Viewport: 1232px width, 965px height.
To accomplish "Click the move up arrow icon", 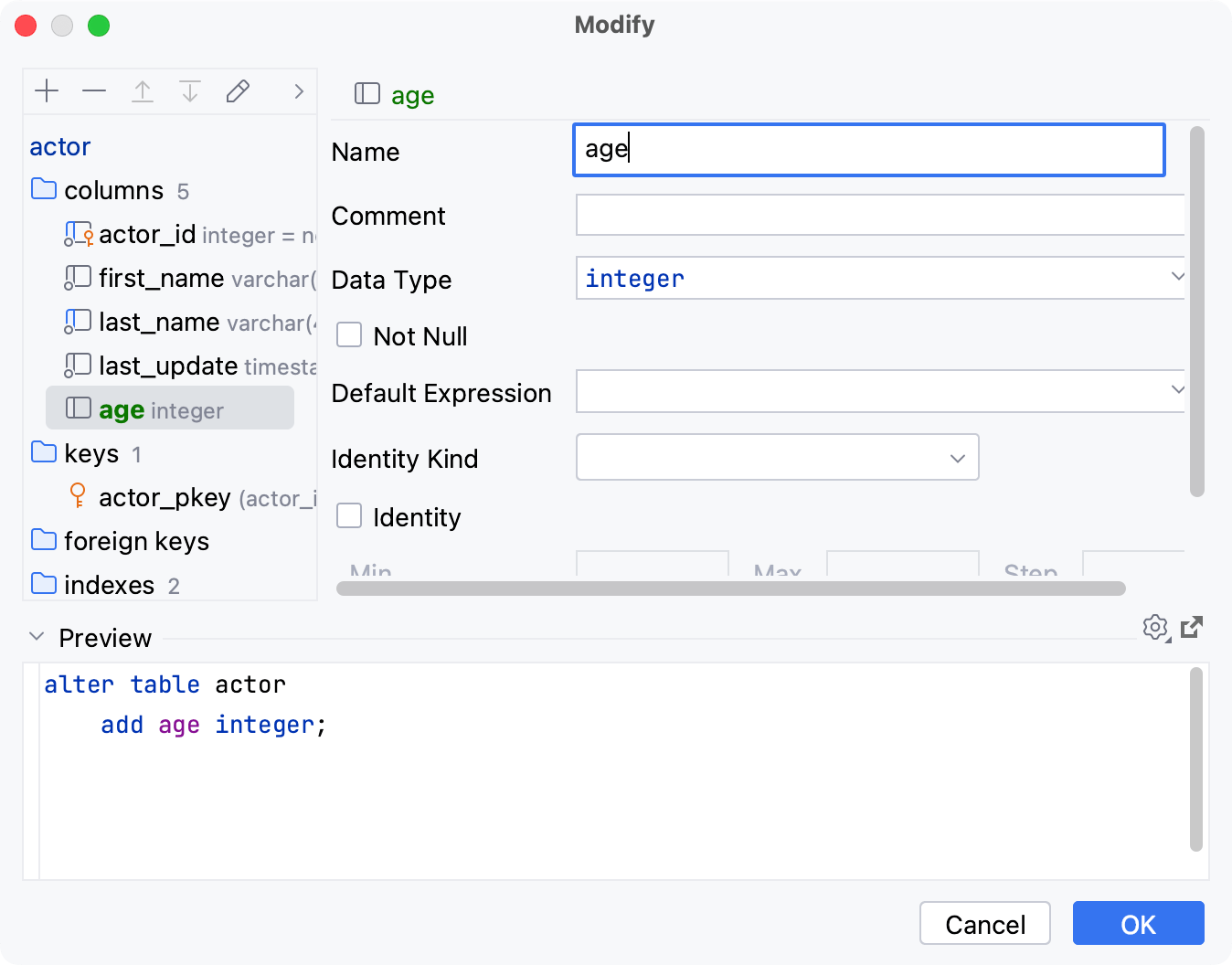I will pyautogui.click(x=143, y=90).
